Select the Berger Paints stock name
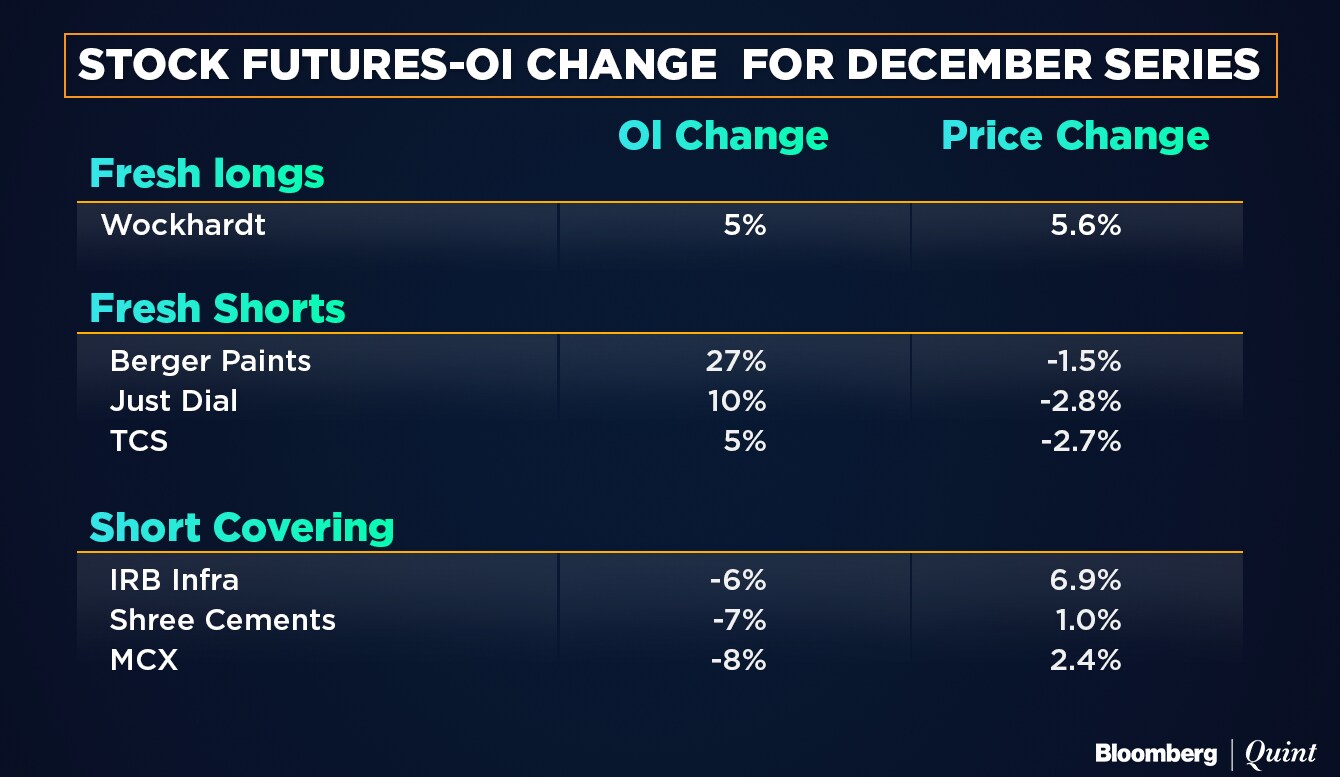Screen dimensions: 1340x777 pos(210,361)
